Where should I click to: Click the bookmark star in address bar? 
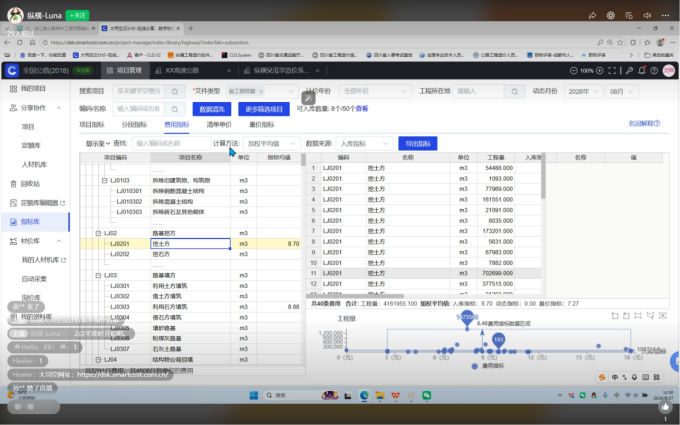coord(621,42)
